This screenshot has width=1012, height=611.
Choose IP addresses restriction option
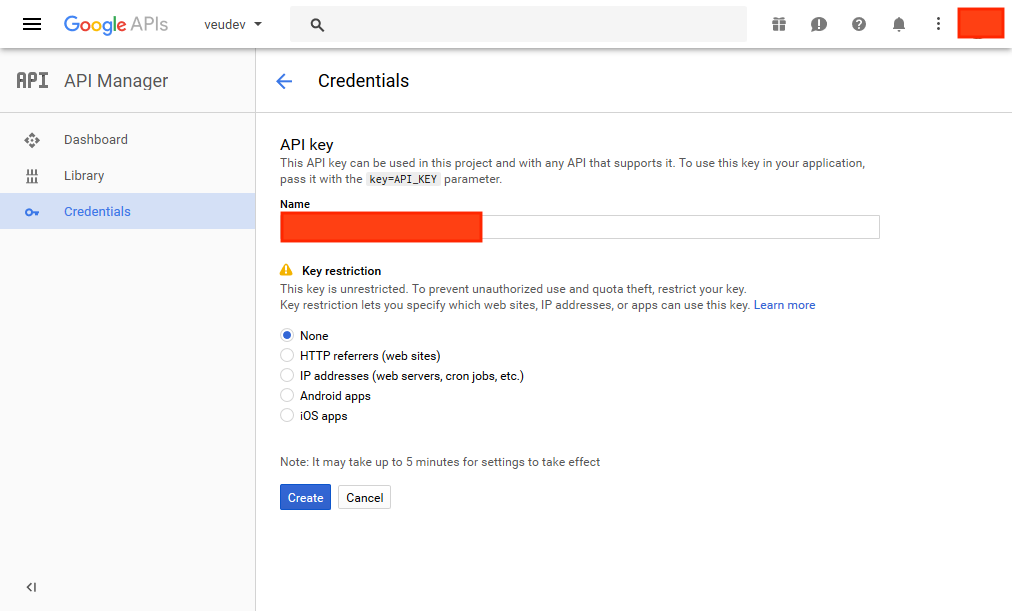pyautogui.click(x=287, y=376)
